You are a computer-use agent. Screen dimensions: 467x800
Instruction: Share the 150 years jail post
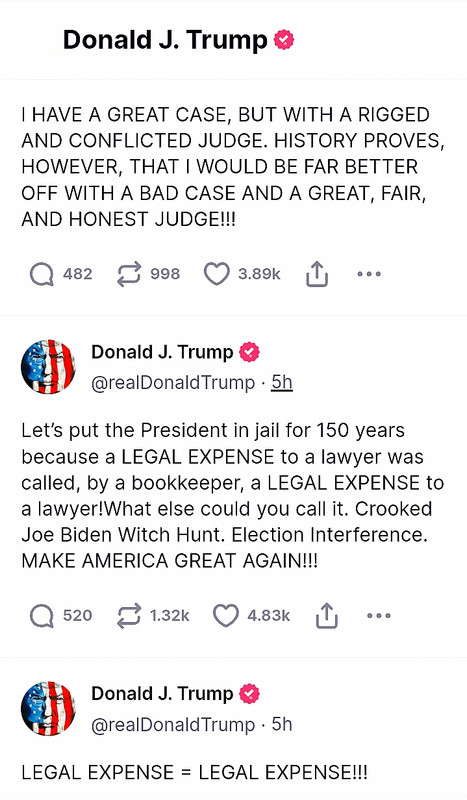pos(327,615)
